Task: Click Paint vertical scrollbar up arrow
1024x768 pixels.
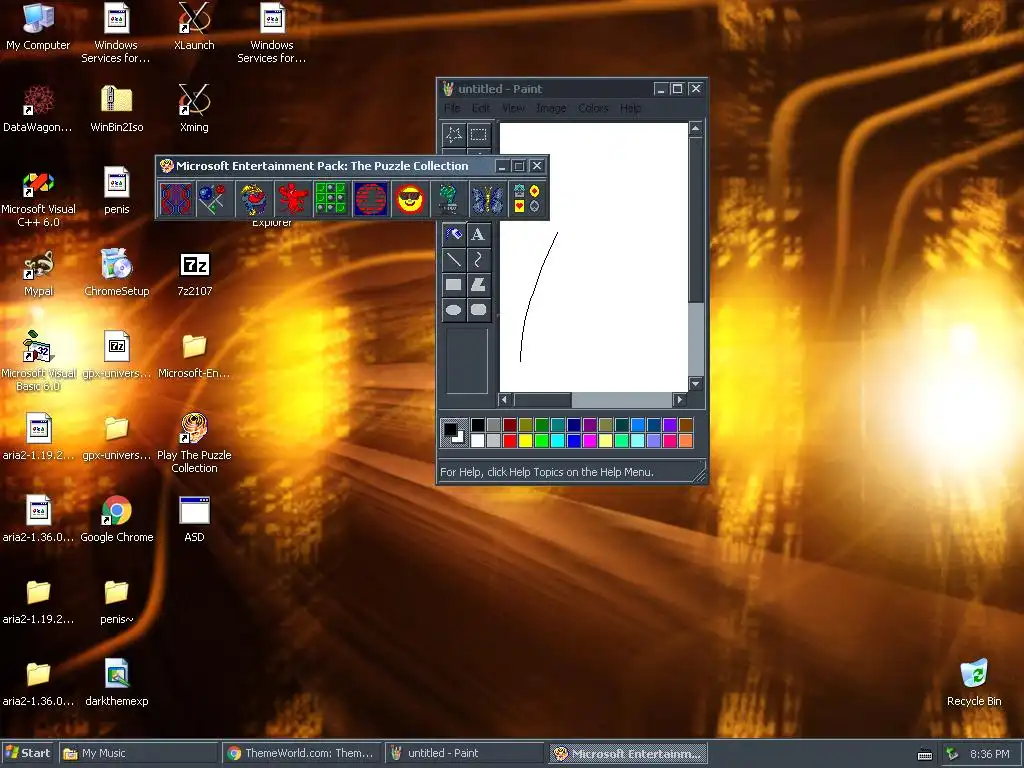Action: pos(696,129)
